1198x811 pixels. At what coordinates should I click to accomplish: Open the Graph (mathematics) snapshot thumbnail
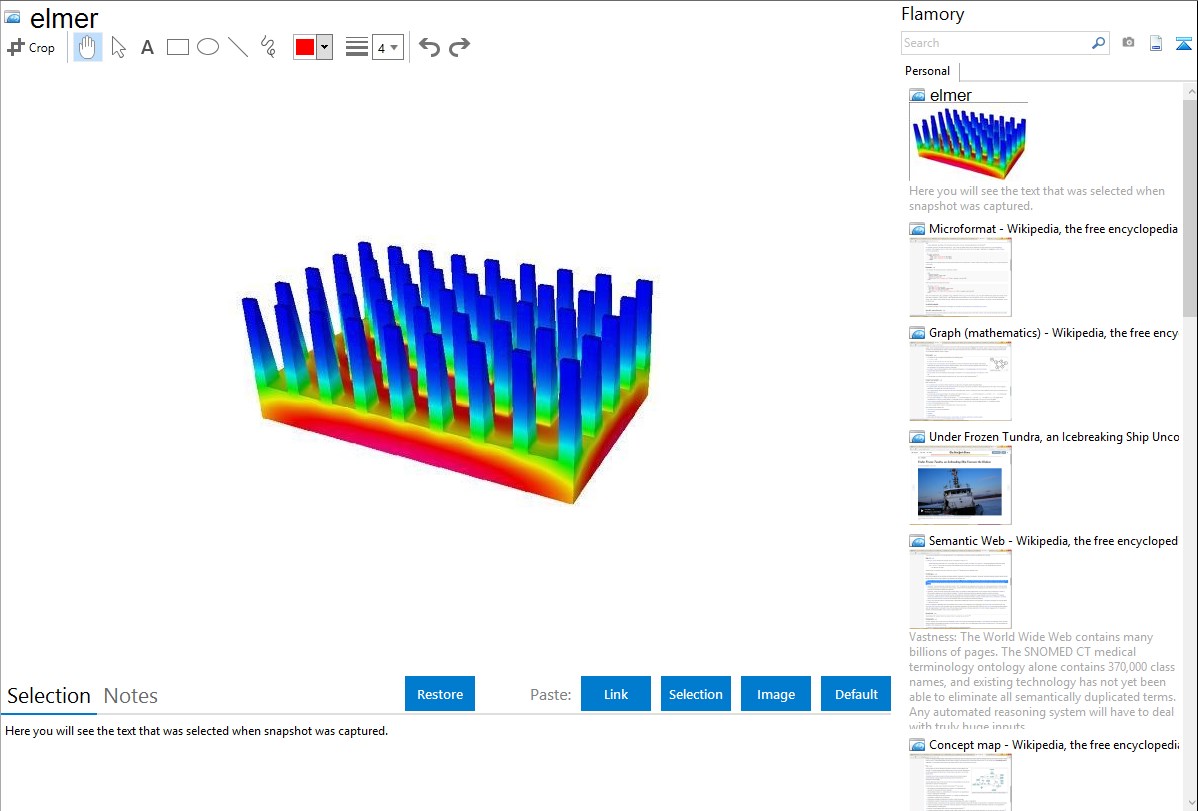click(x=960, y=381)
